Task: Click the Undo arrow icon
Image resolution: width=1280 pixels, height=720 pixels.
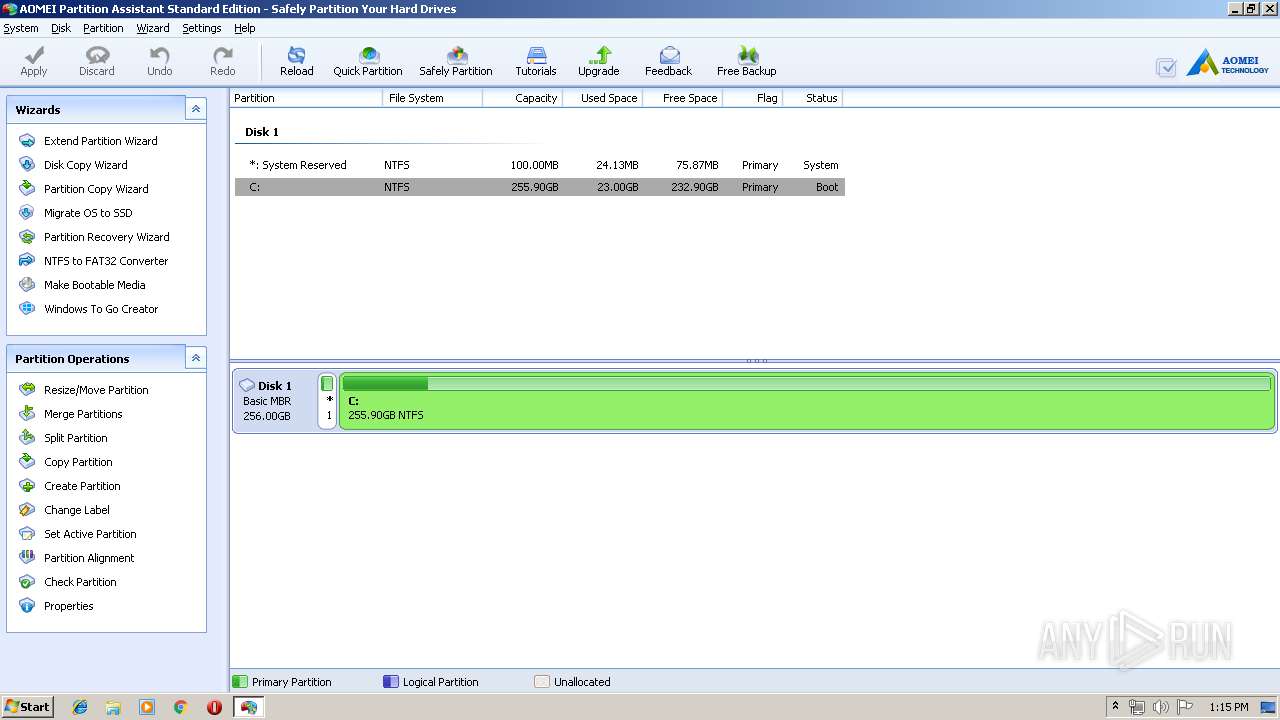Action: [160, 56]
